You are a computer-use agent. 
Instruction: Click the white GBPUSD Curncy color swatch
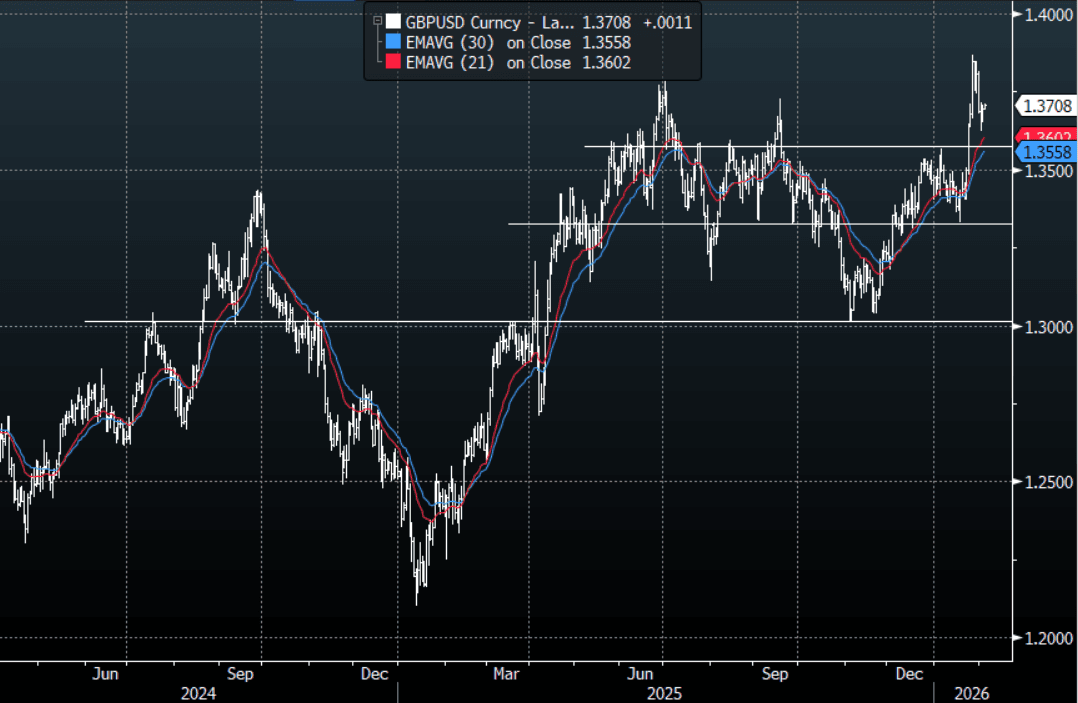394,22
